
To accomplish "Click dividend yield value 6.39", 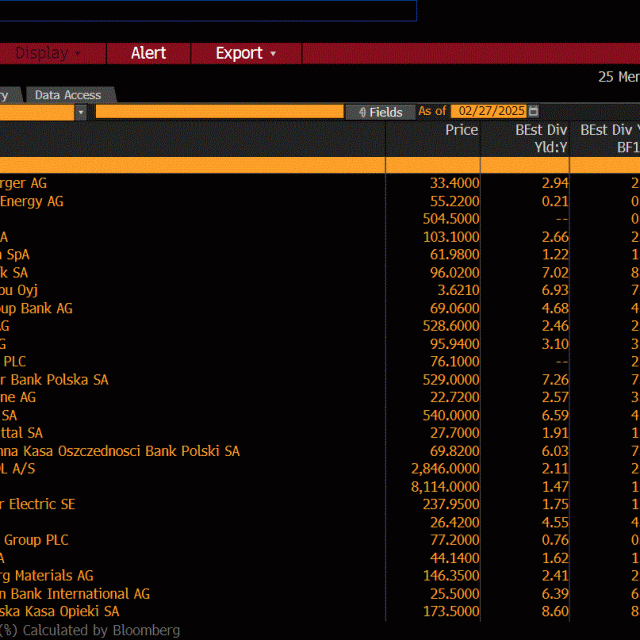I will pyautogui.click(x=555, y=593).
